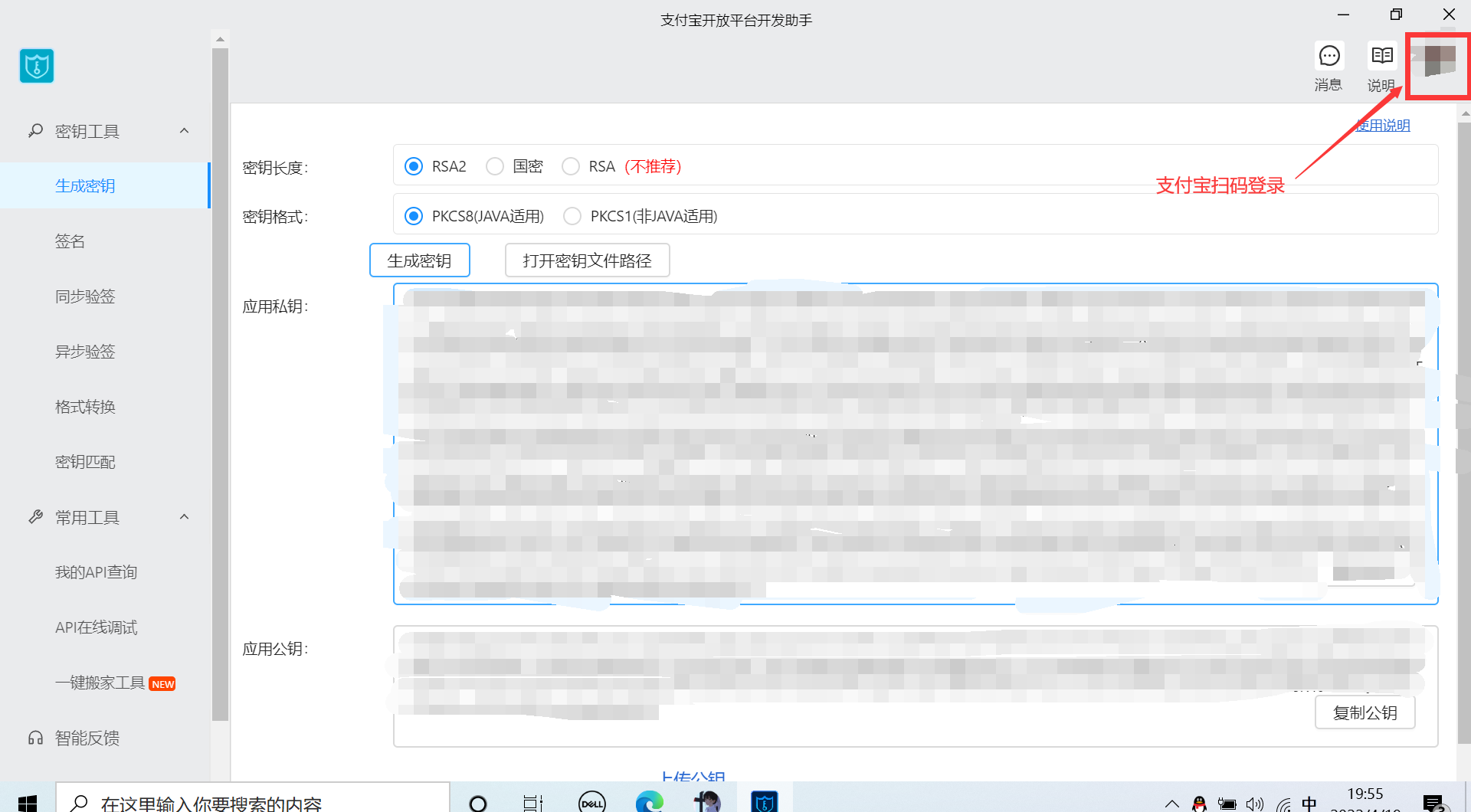
Task: Click the battery icon in system tray
Action: tap(1227, 804)
